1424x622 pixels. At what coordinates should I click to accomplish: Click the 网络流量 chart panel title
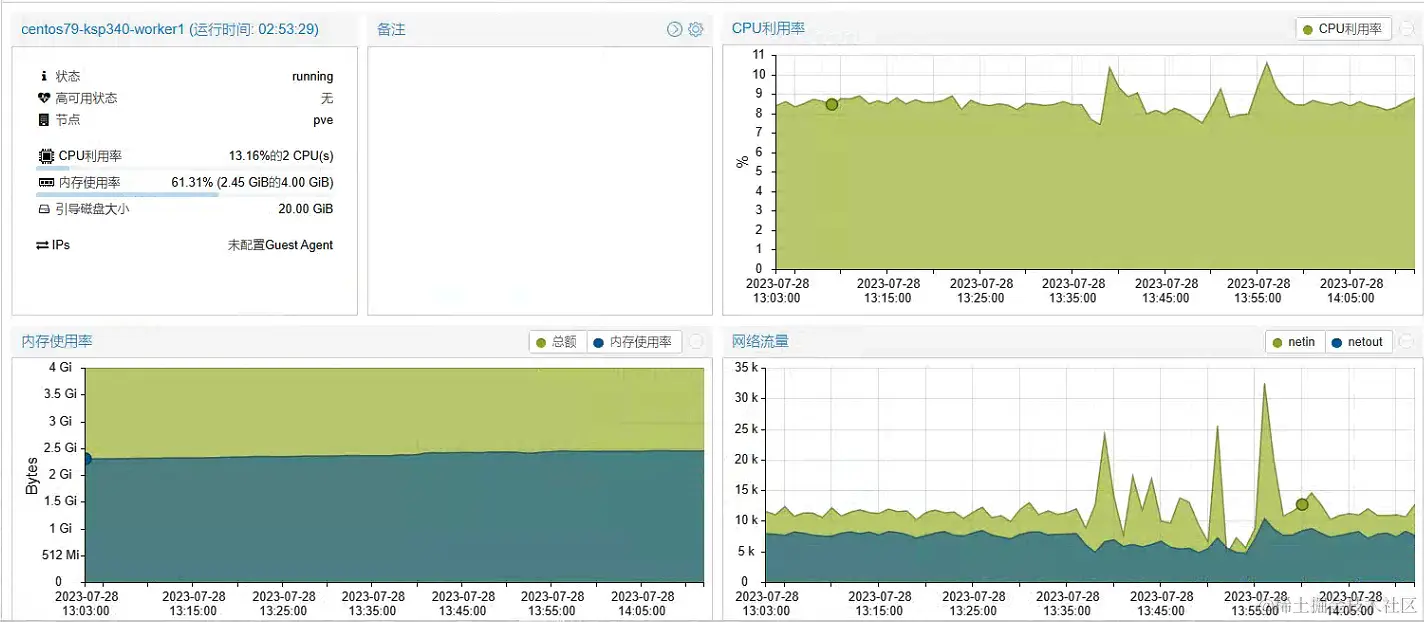760,341
